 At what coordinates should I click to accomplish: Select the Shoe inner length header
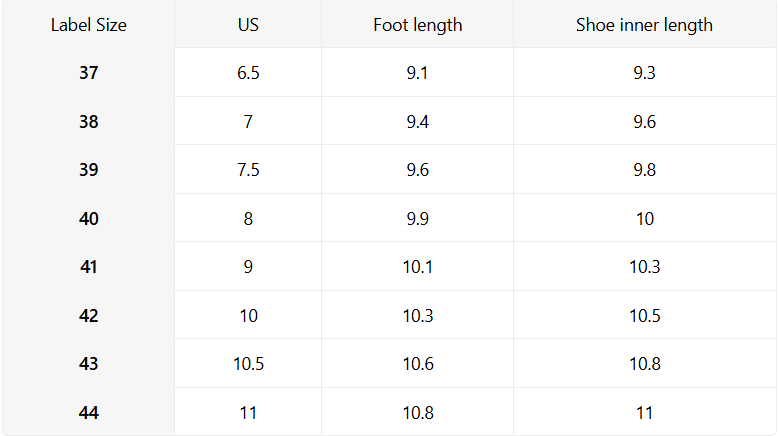[x=644, y=25]
